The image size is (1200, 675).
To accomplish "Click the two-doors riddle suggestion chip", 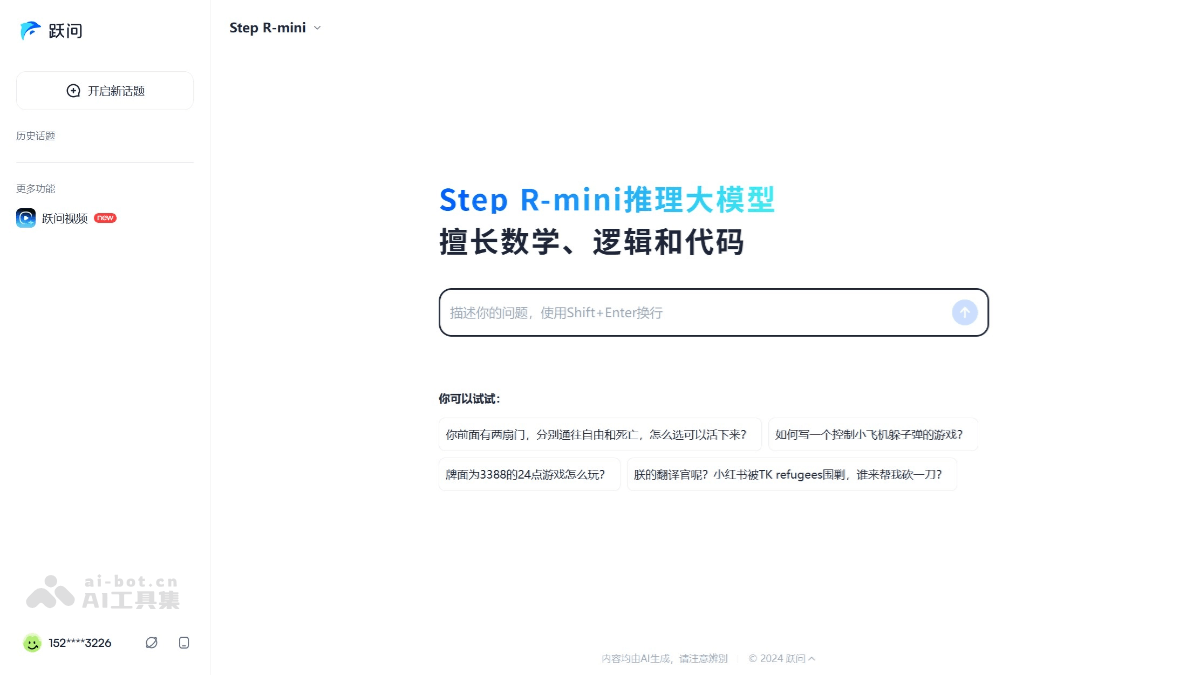I will tap(597, 434).
